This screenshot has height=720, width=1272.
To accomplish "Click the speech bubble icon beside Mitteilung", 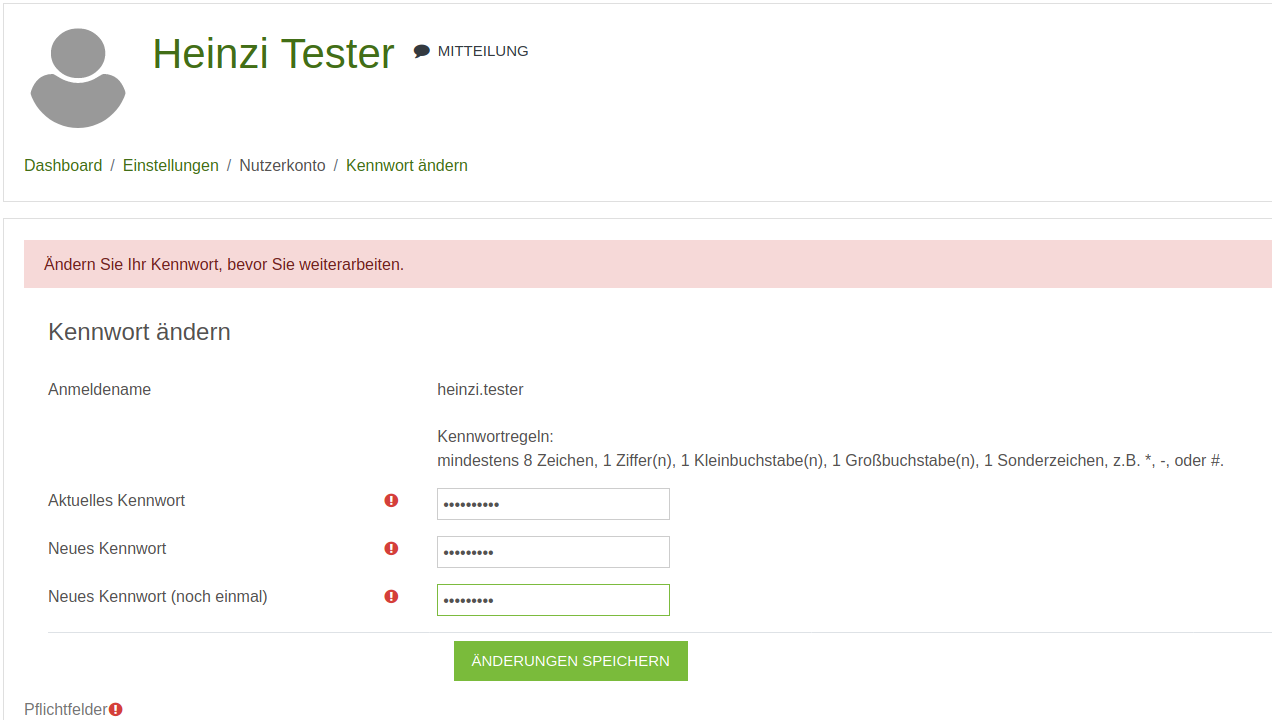I will (422, 51).
